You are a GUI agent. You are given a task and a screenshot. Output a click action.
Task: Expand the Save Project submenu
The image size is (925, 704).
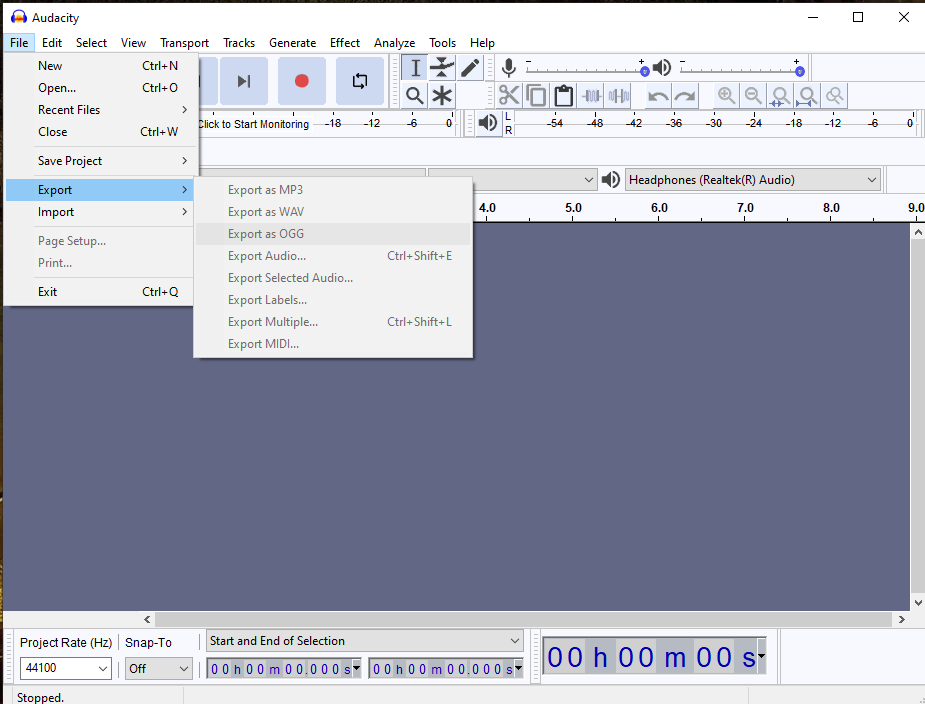coord(100,161)
